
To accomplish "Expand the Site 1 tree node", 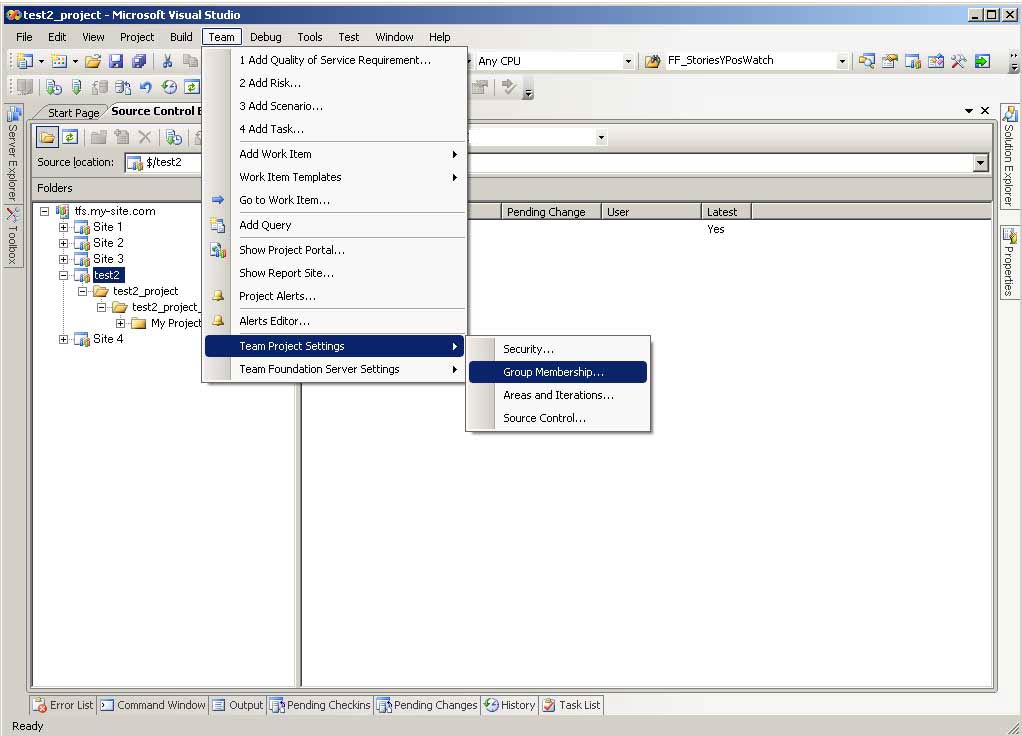I will 63,228.
